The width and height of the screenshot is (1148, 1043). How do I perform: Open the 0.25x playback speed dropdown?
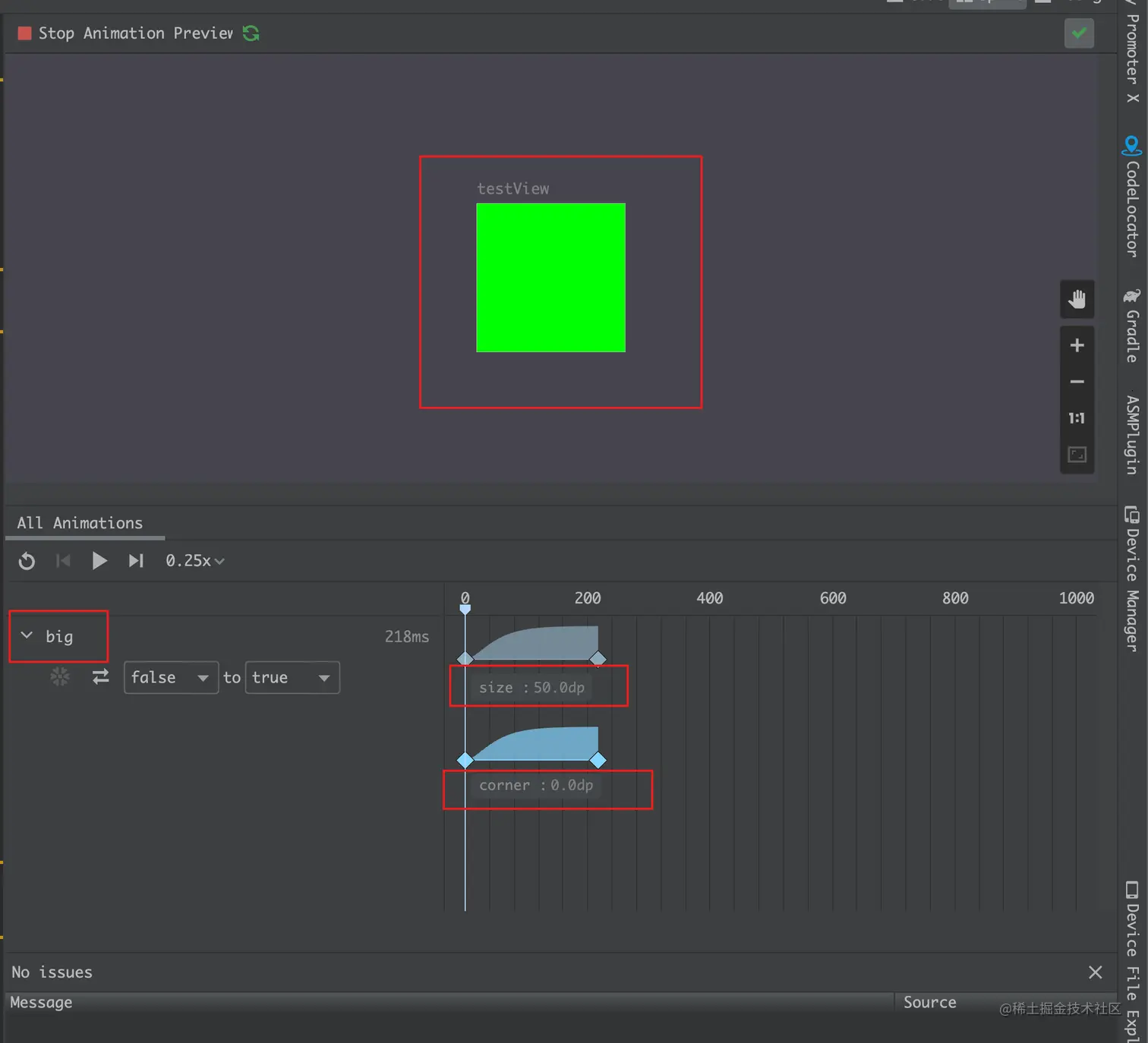[x=195, y=561]
